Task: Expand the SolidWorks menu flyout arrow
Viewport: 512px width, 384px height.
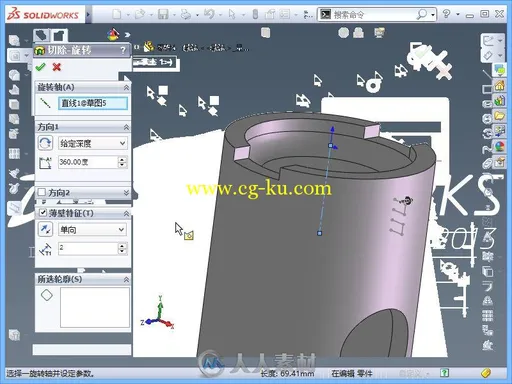Action: (x=88, y=14)
